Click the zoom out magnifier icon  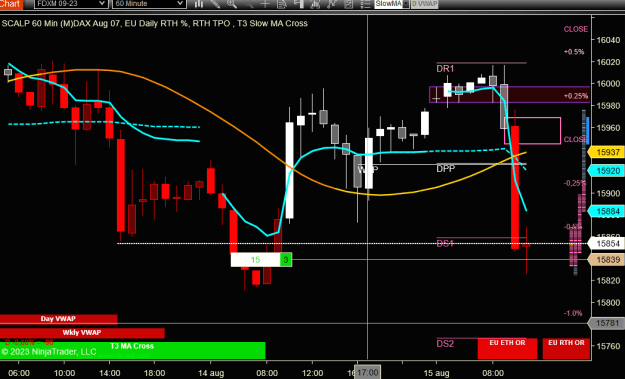[248, 4]
